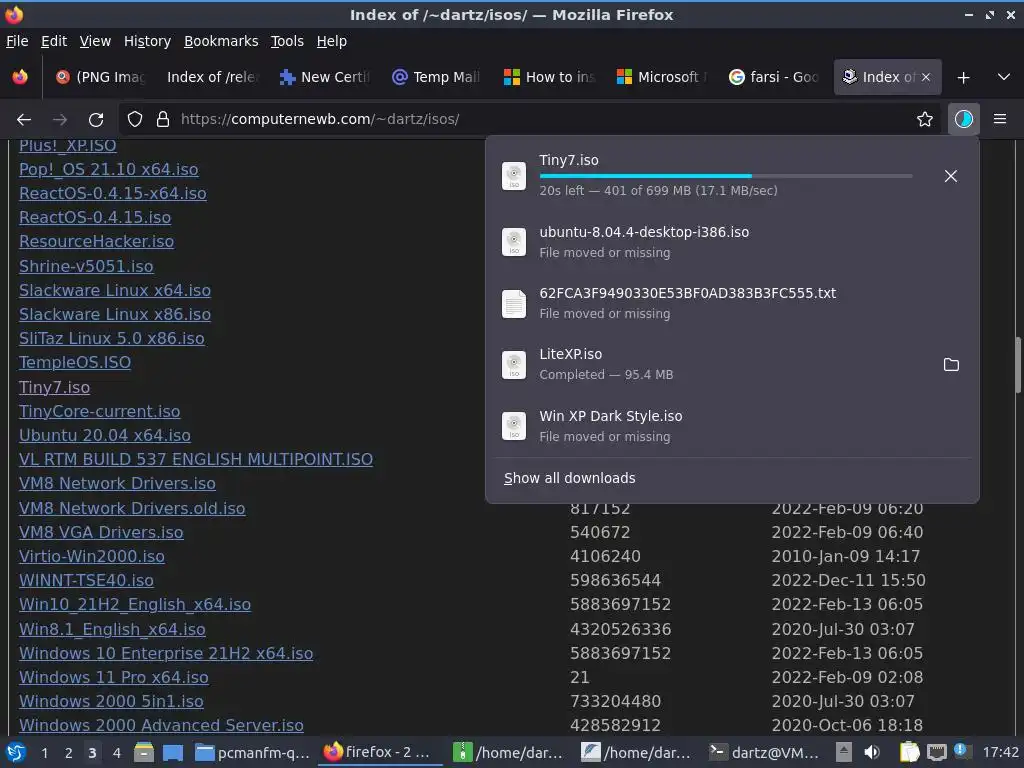Cancel the Tiny7.iso download
This screenshot has height=768, width=1024.
coord(951,176)
